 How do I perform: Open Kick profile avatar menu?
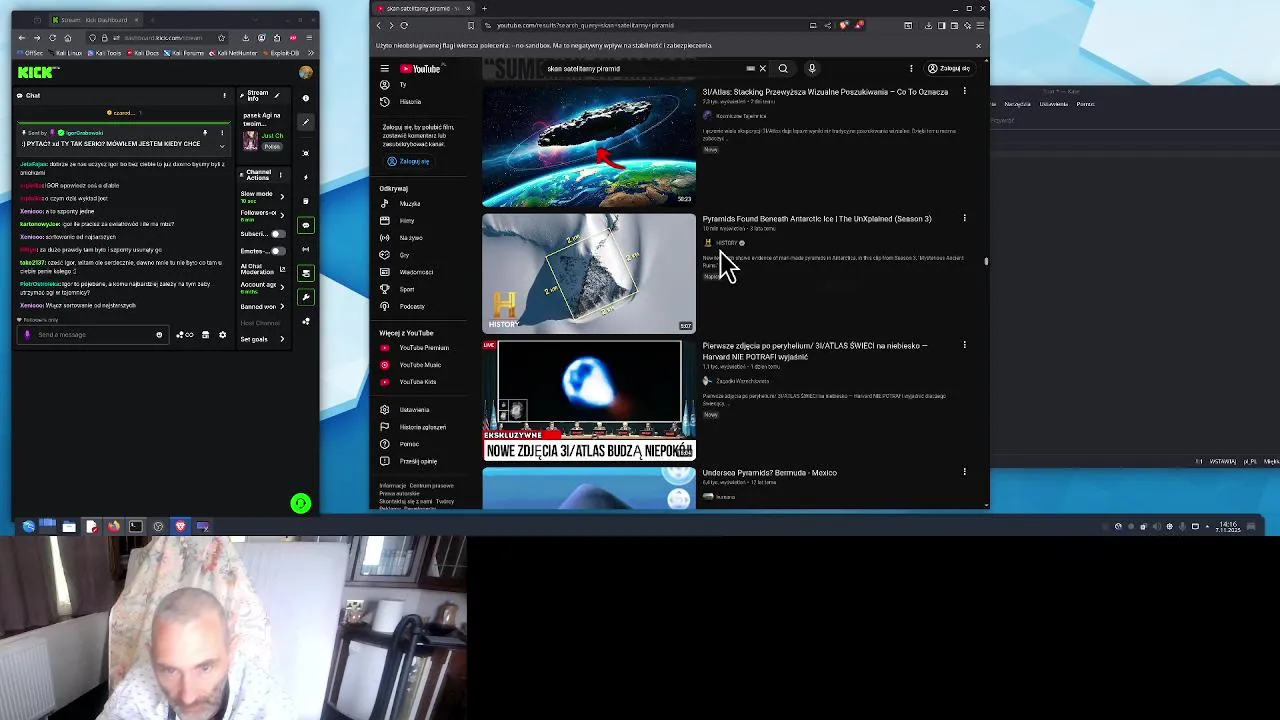point(305,72)
